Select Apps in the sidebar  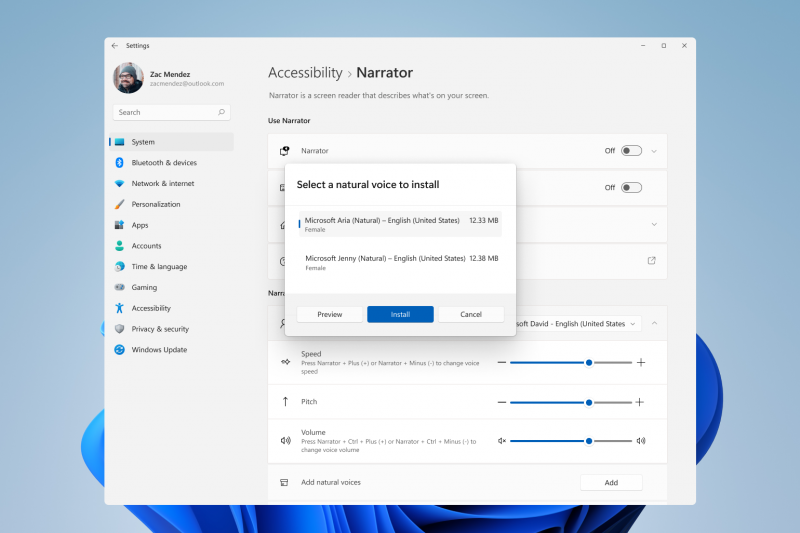pos(171,225)
